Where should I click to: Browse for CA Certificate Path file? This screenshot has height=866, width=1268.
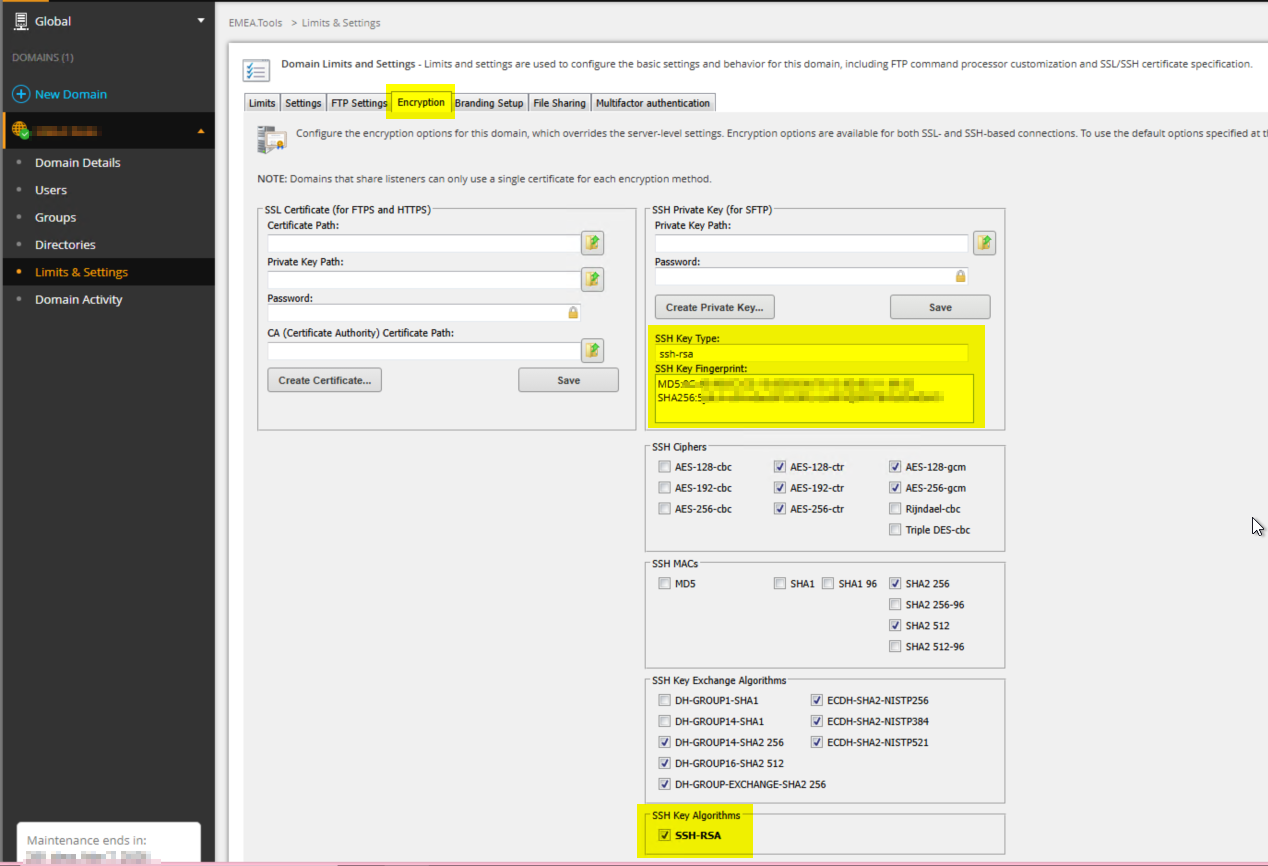(593, 350)
